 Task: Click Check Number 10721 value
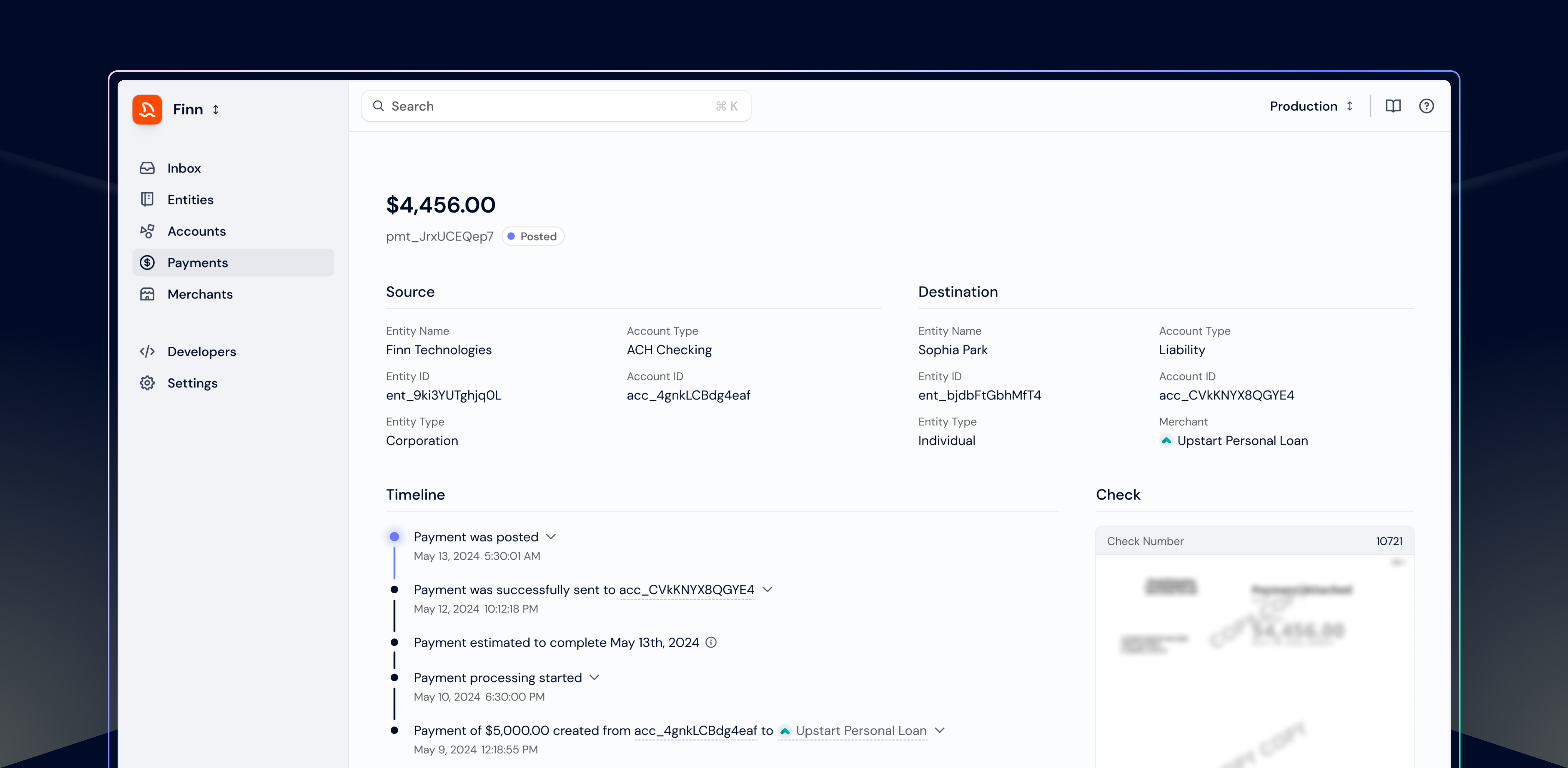(1389, 541)
